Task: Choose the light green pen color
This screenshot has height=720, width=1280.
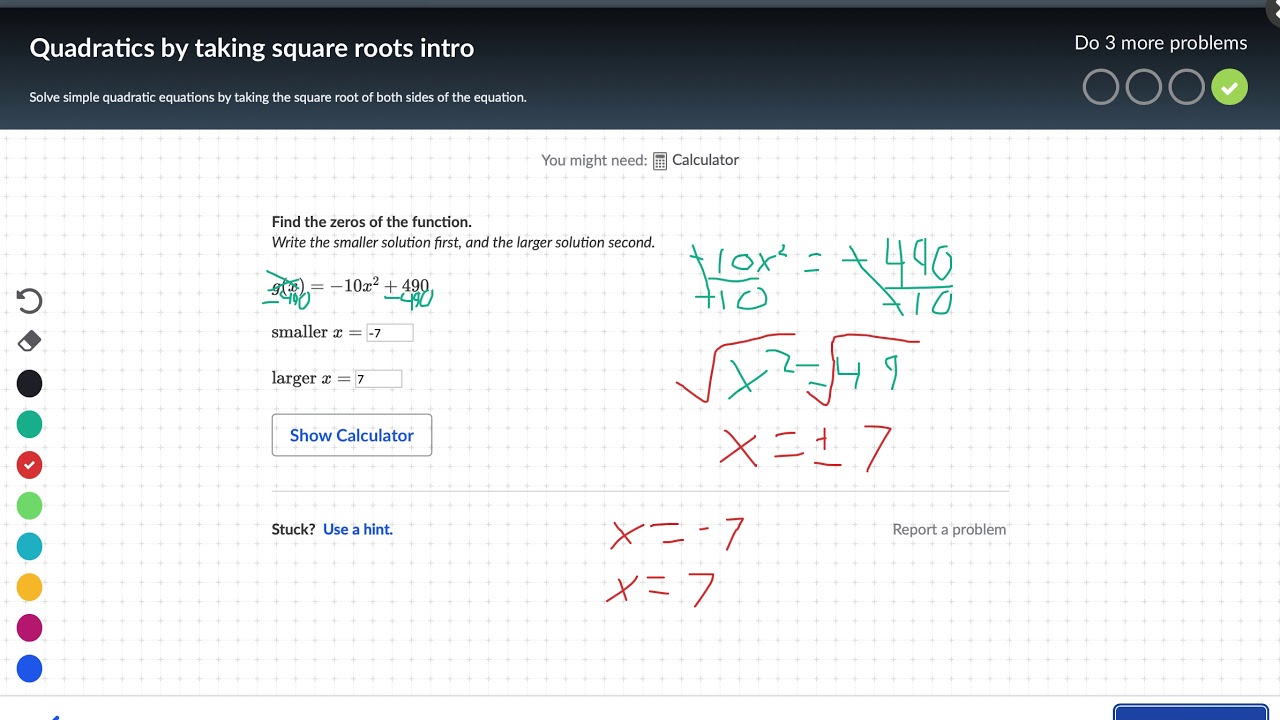Action: click(x=30, y=506)
